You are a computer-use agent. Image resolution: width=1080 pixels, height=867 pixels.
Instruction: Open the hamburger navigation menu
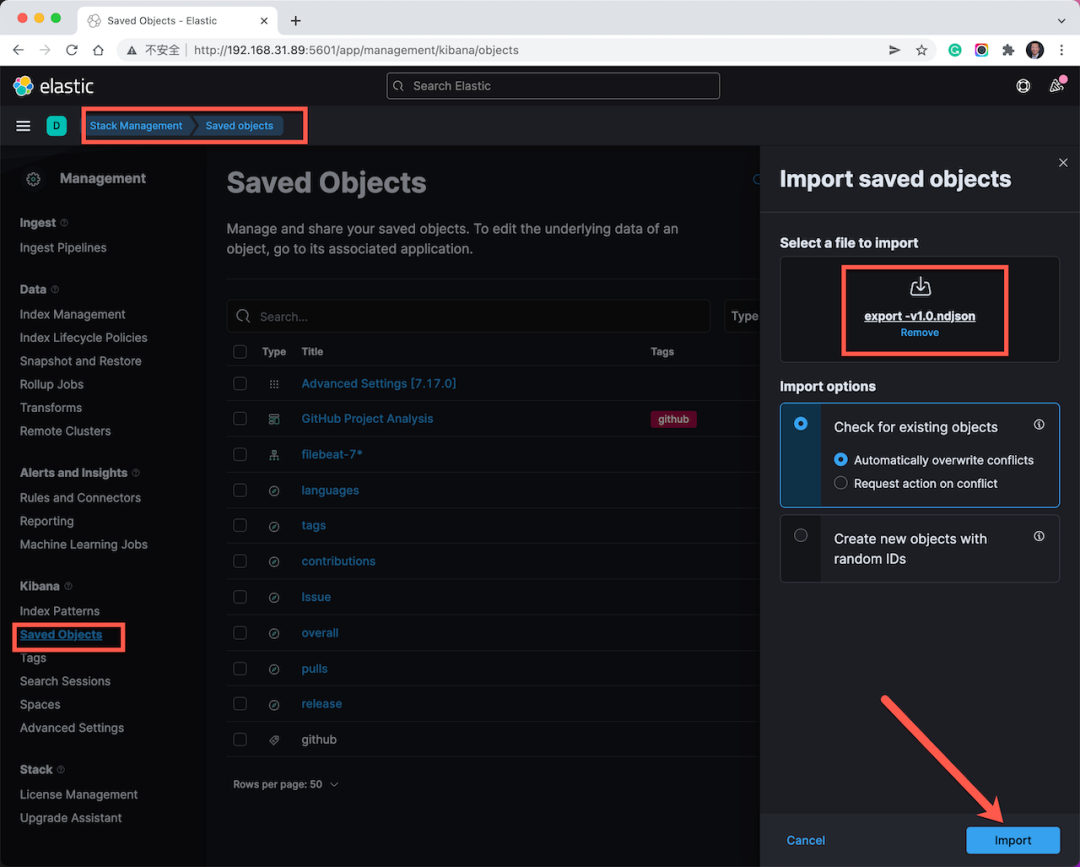coord(23,126)
